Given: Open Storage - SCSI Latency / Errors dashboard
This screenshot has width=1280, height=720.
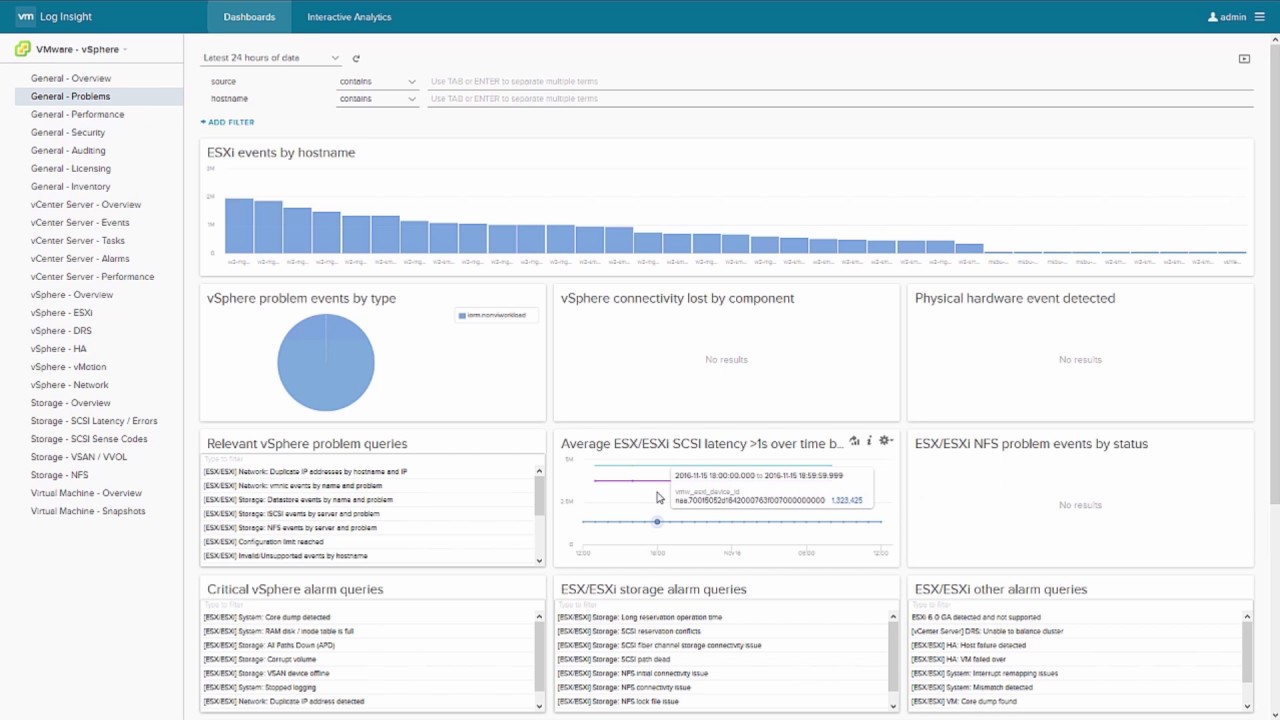Looking at the screenshot, I should click(94, 421).
